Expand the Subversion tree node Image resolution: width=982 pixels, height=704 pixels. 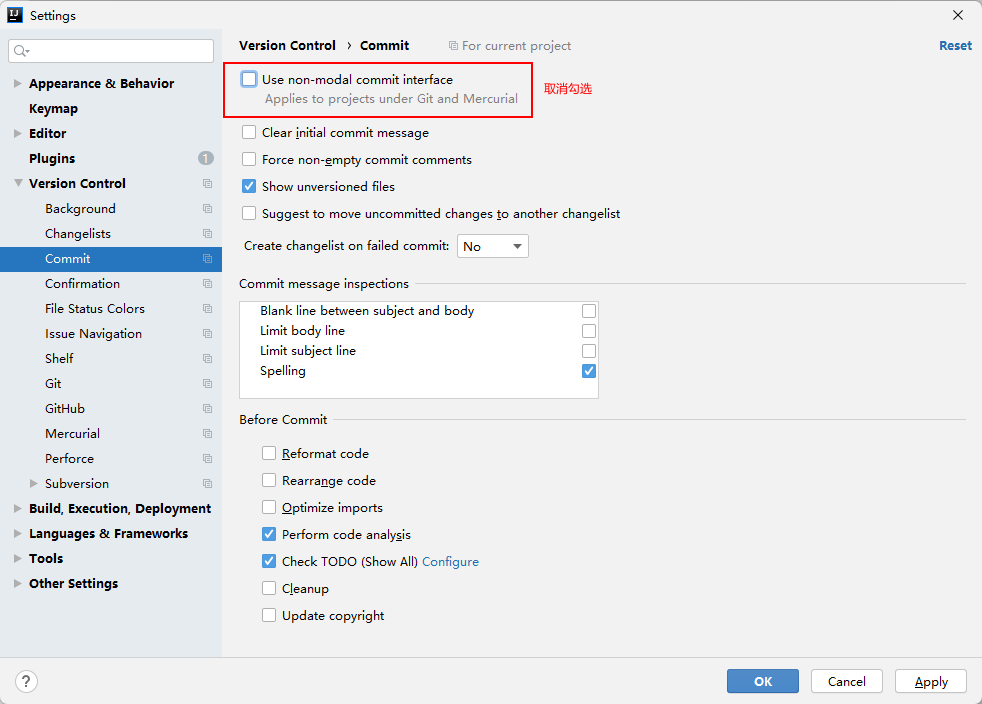(x=34, y=484)
